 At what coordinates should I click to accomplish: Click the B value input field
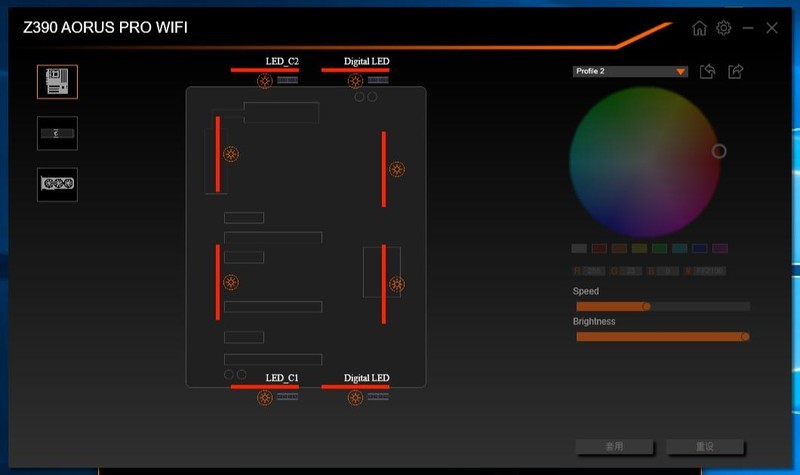[x=667, y=271]
